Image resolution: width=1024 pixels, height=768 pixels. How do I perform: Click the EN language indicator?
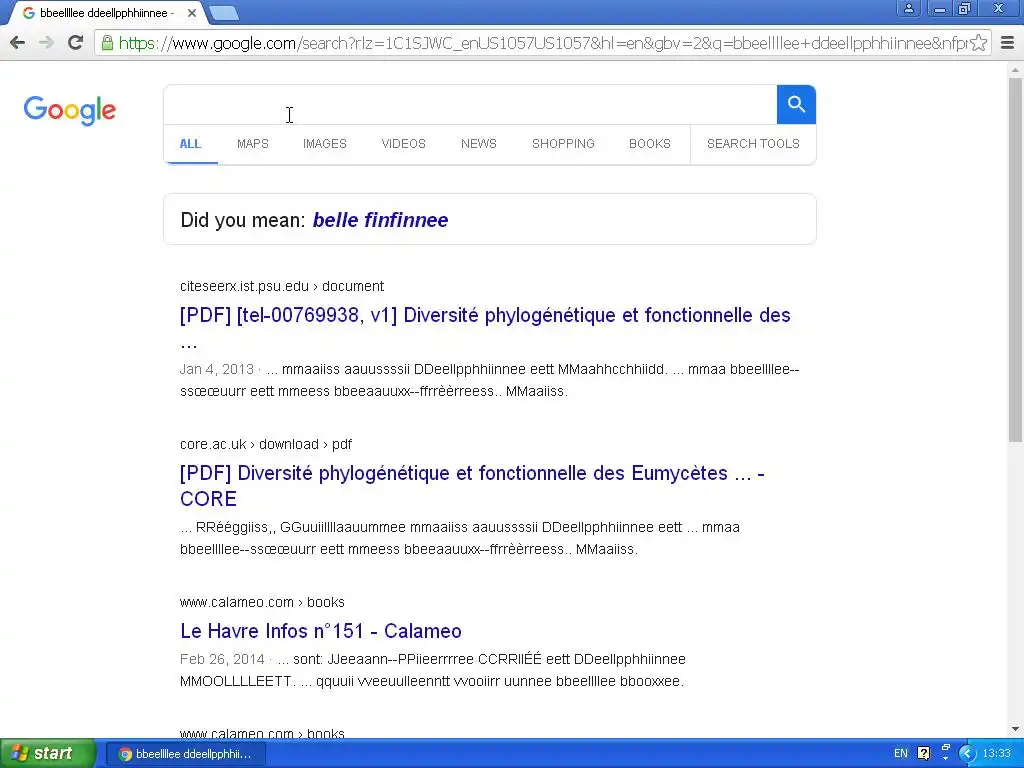click(x=901, y=754)
